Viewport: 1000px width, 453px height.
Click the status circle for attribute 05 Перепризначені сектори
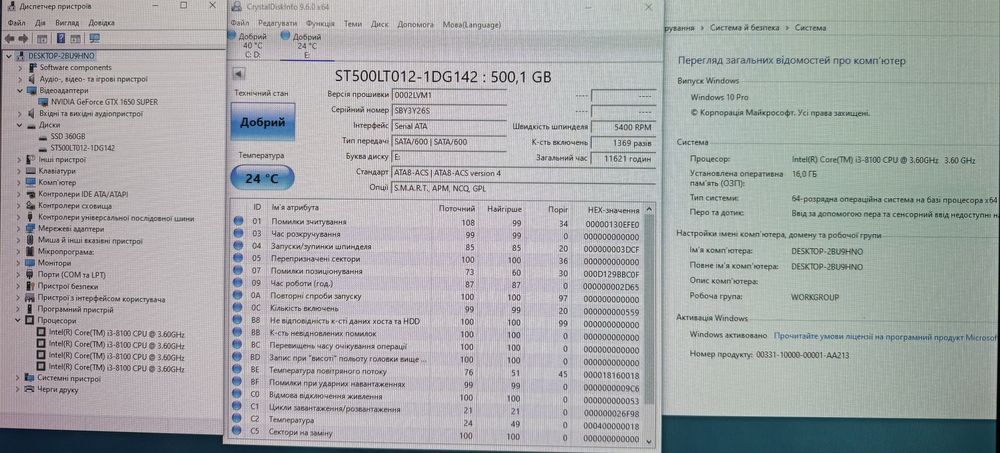239,260
